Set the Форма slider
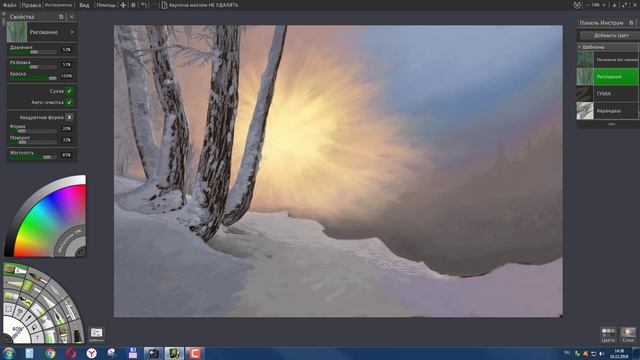Viewport: 640px width, 360px height. click(x=33, y=131)
